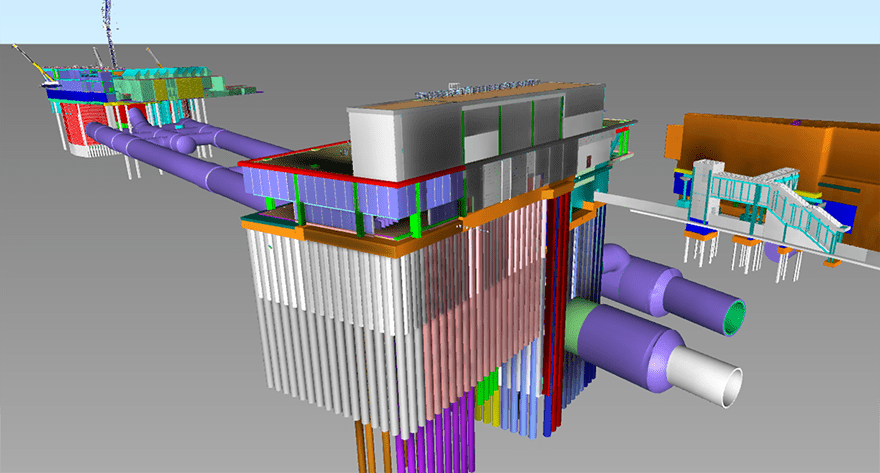The width and height of the screenshot is (880, 473).
Task: Select the green-lined purple pipe opening
Action: pyautogui.click(x=734, y=316)
